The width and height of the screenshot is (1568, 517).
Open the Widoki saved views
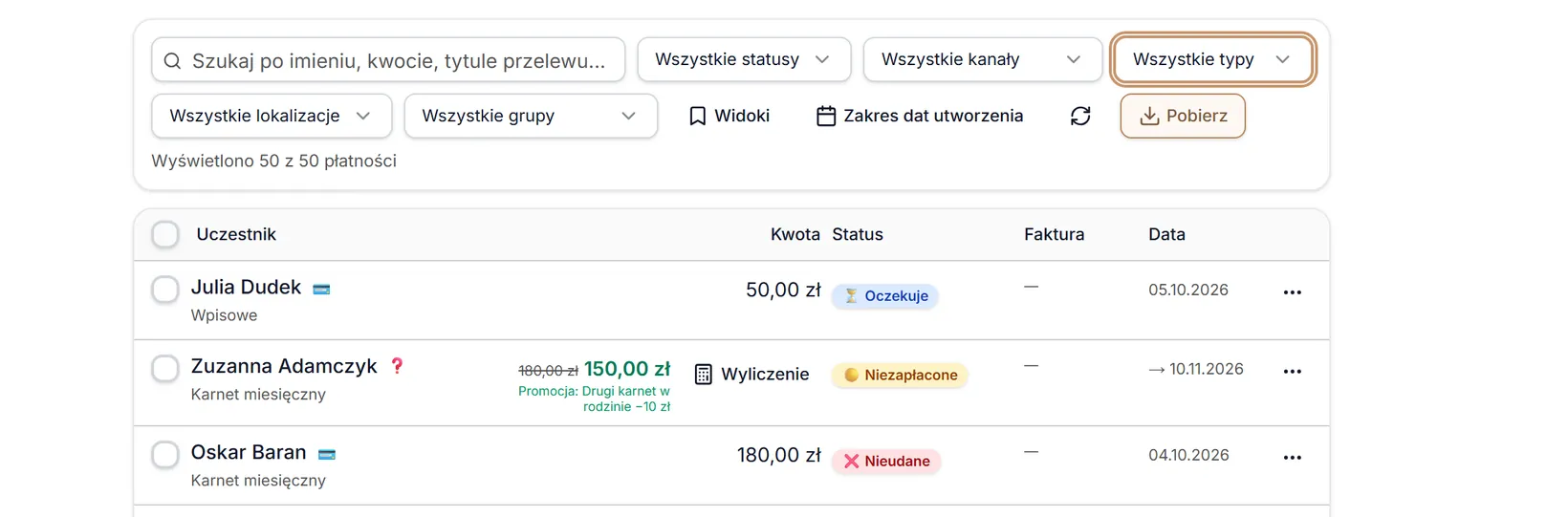(730, 116)
